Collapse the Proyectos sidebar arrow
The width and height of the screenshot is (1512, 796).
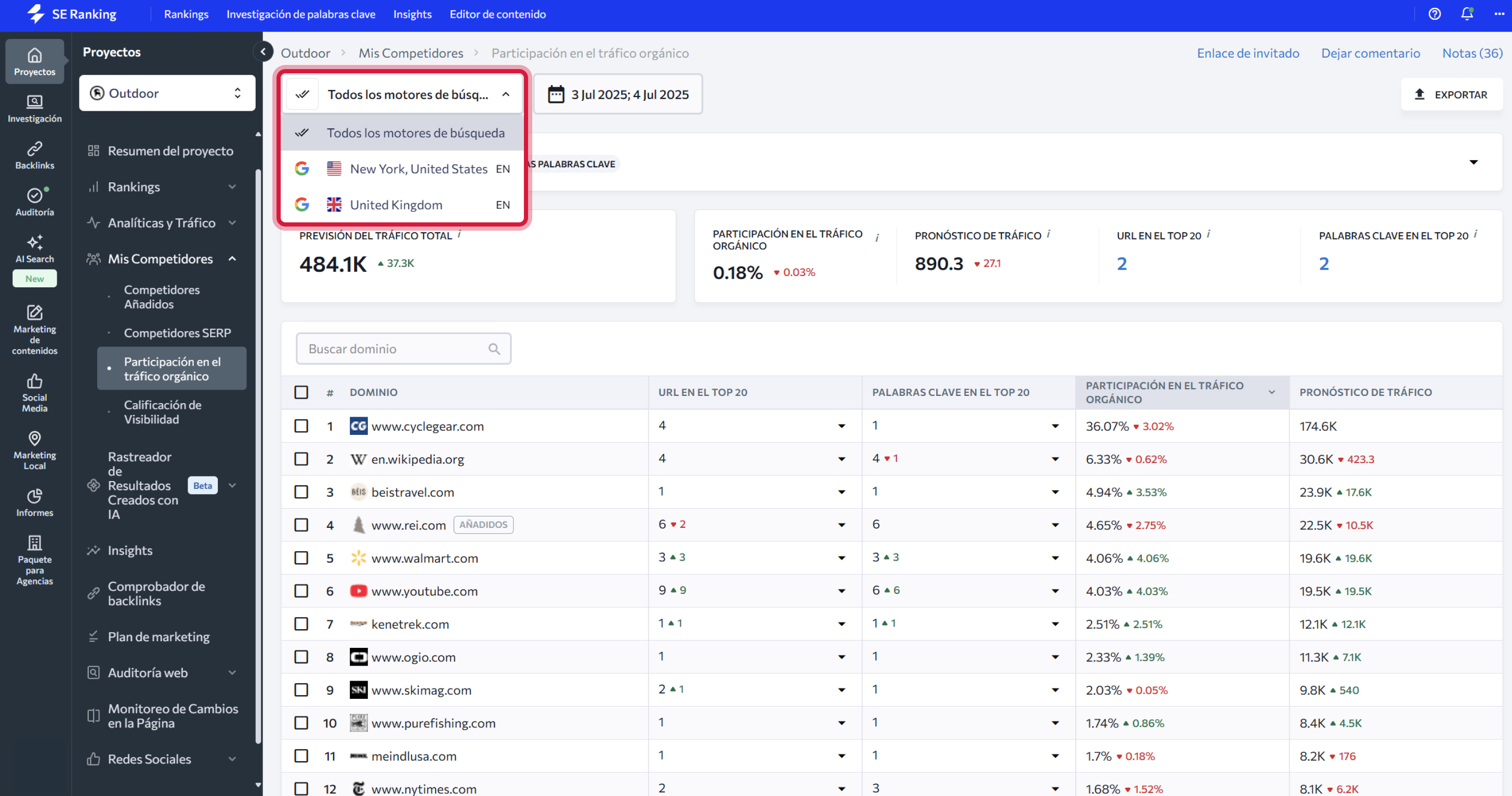point(263,51)
